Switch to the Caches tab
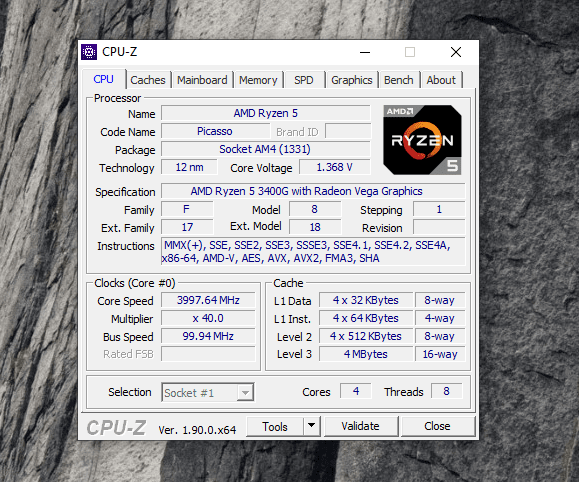This screenshot has height=482, width=579. point(148,80)
